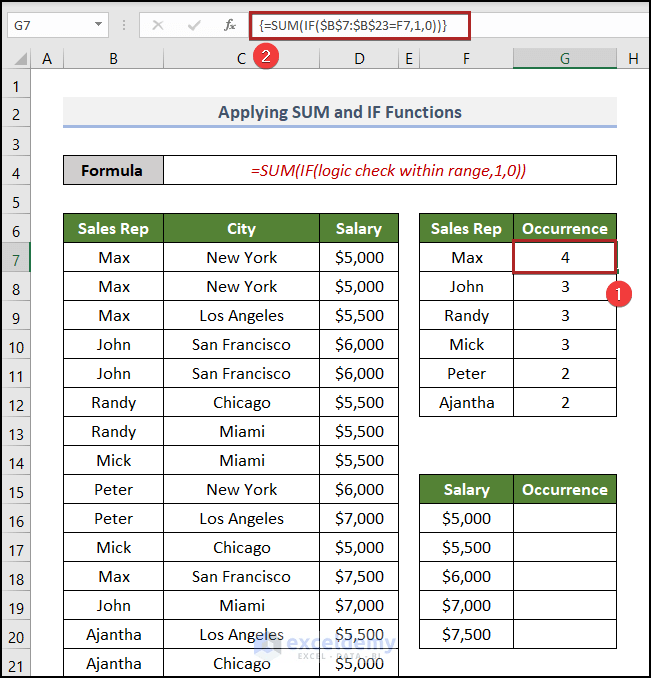
Task: Open the Insert Function fx button
Action: pos(230,26)
